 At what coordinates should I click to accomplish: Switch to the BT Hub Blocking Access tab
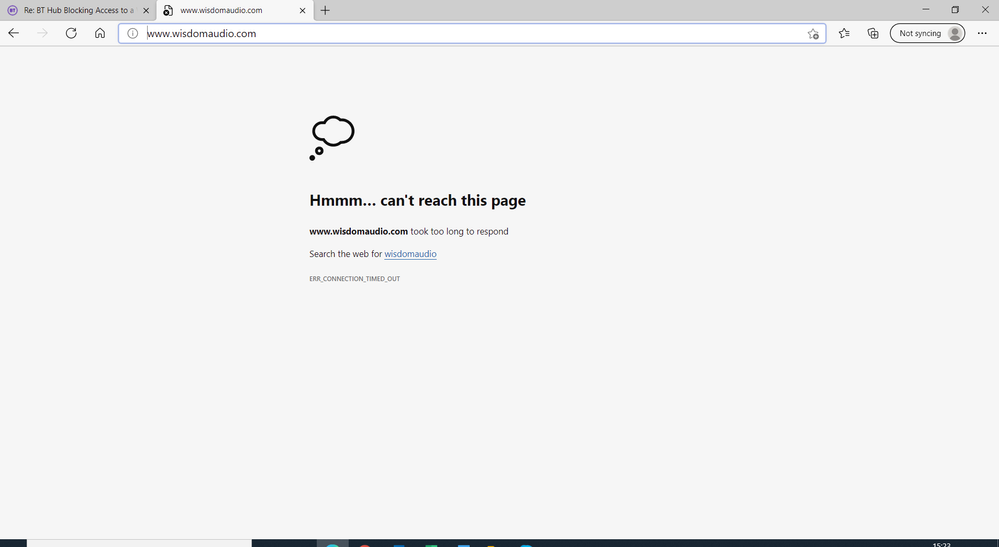click(78, 11)
